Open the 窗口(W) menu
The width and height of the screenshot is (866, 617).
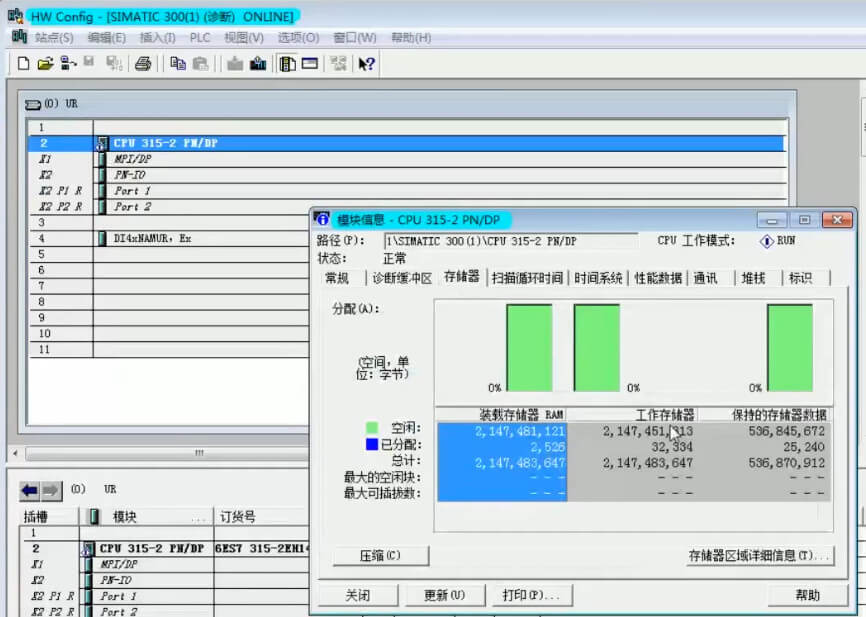tap(355, 38)
